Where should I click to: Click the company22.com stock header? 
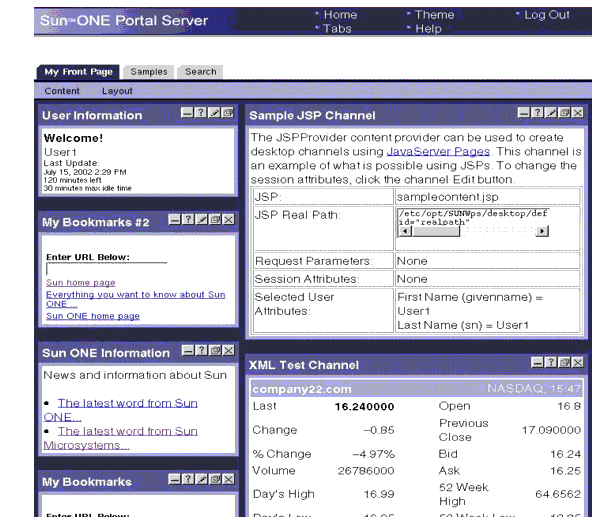click(302, 389)
